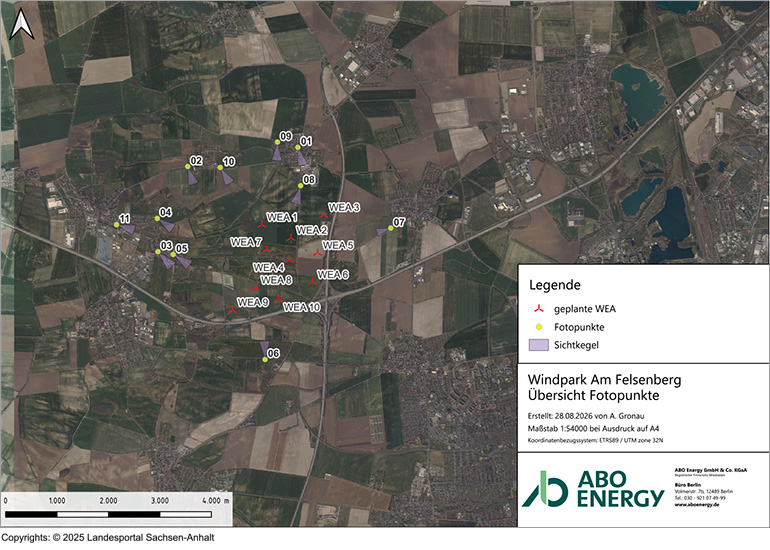Click the purple view cone at point 06

[x=264, y=347]
